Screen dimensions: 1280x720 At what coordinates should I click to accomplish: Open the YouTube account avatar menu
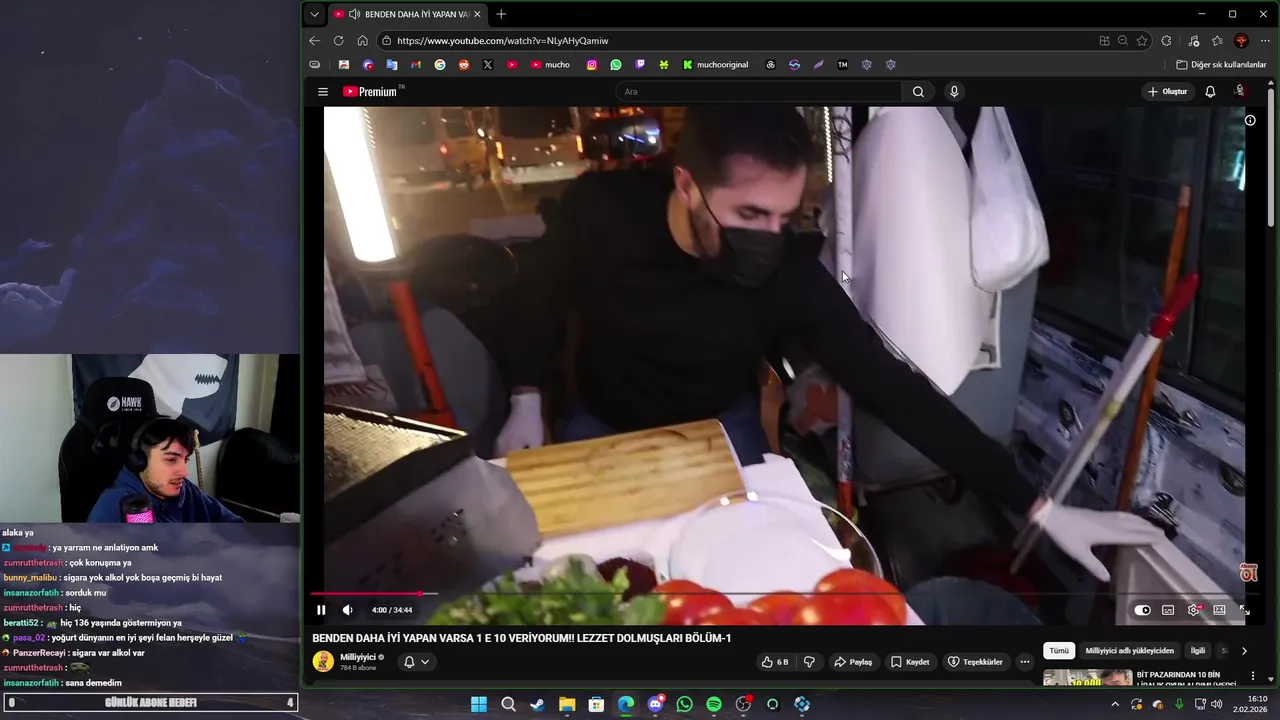pos(1240,92)
